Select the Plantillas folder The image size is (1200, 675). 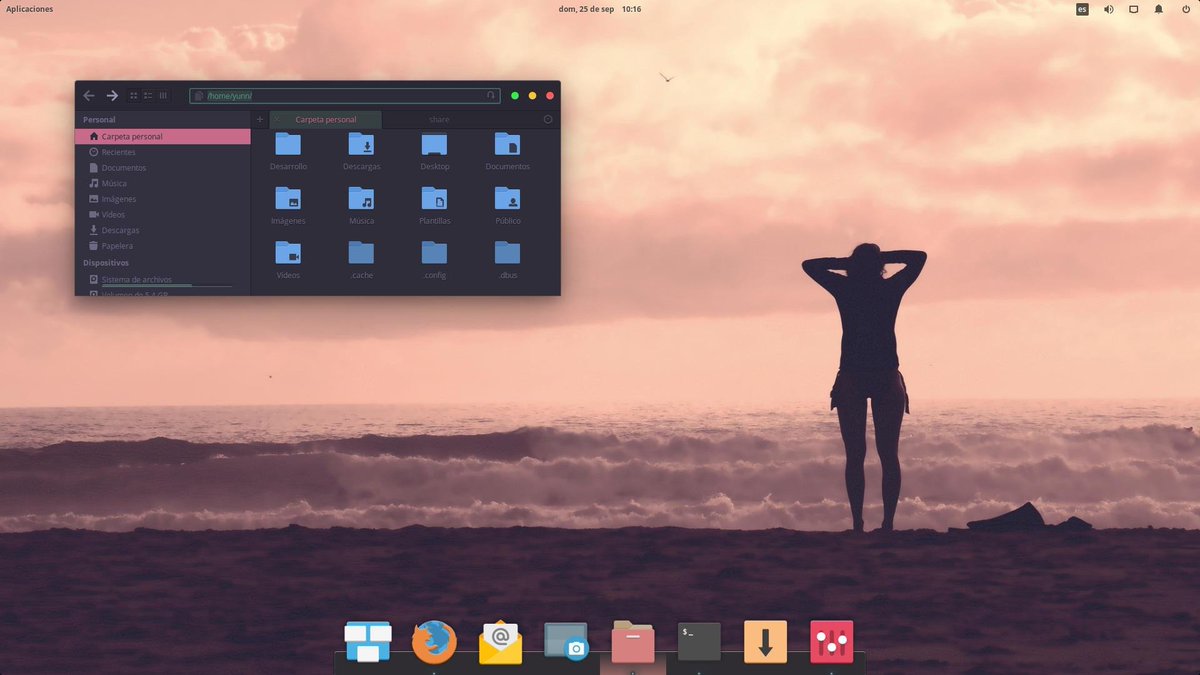[x=434, y=205]
